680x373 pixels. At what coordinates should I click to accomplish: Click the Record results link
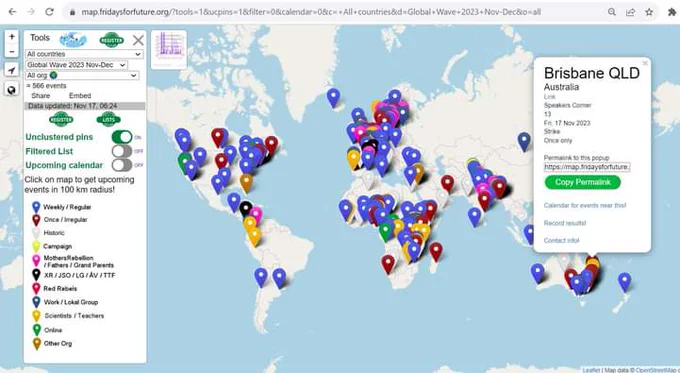click(565, 223)
